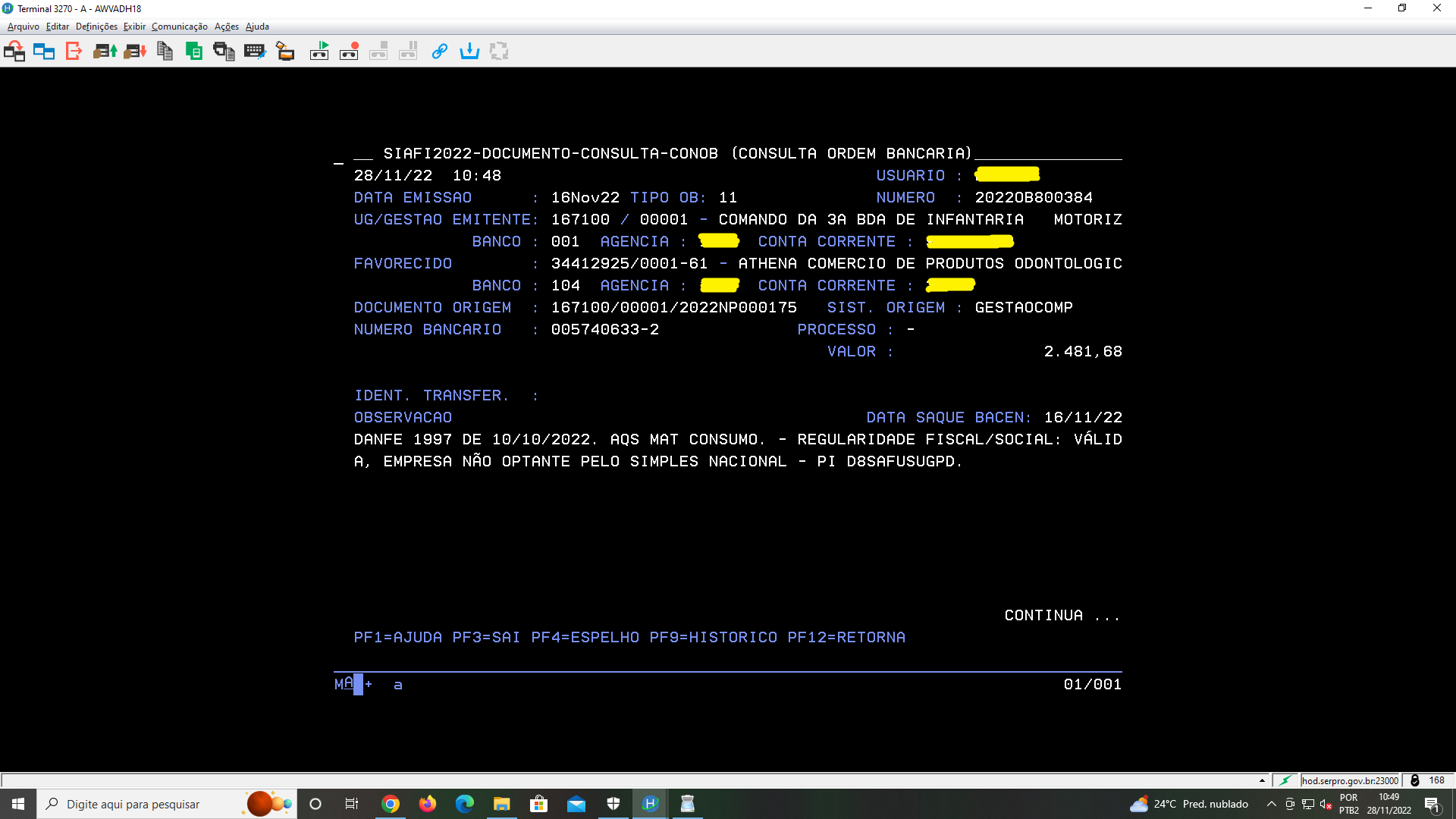Open the weather widget showing 24°C
The height and width of the screenshot is (819, 1456).
point(1189,804)
